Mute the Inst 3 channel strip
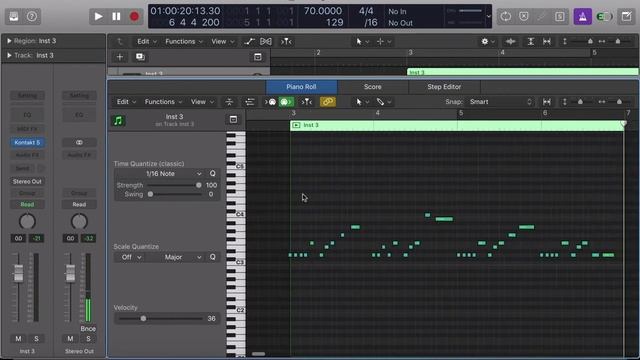Viewport: 640px width, 360px height. [x=18, y=338]
